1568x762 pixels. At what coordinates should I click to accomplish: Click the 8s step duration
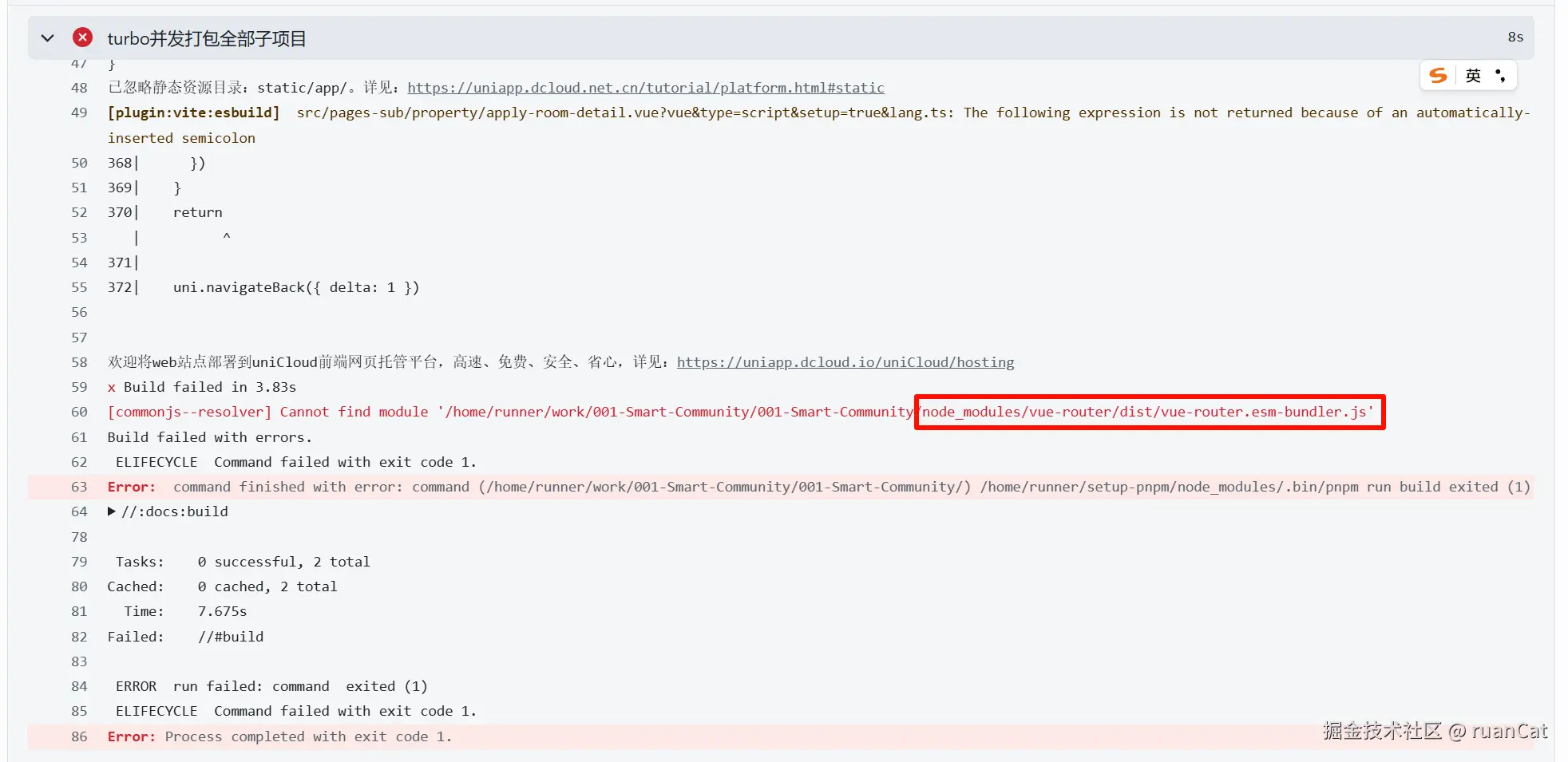tap(1515, 38)
